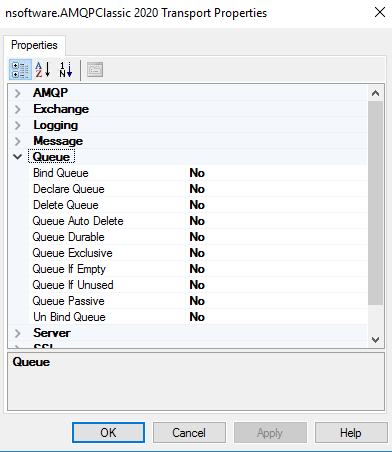Screen dimensions: 392x452
Task: Click the No value for Queue Passive
Action: (197, 301)
